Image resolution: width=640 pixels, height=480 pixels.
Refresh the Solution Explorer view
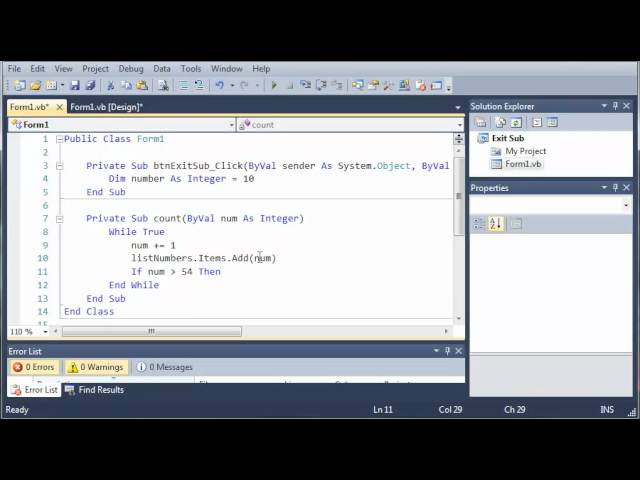(x=519, y=122)
